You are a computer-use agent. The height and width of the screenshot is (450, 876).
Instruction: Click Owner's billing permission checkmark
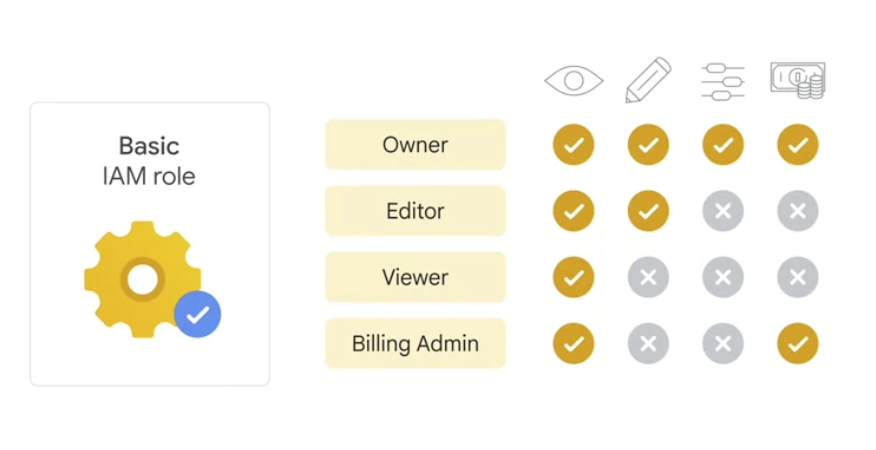coord(797,145)
